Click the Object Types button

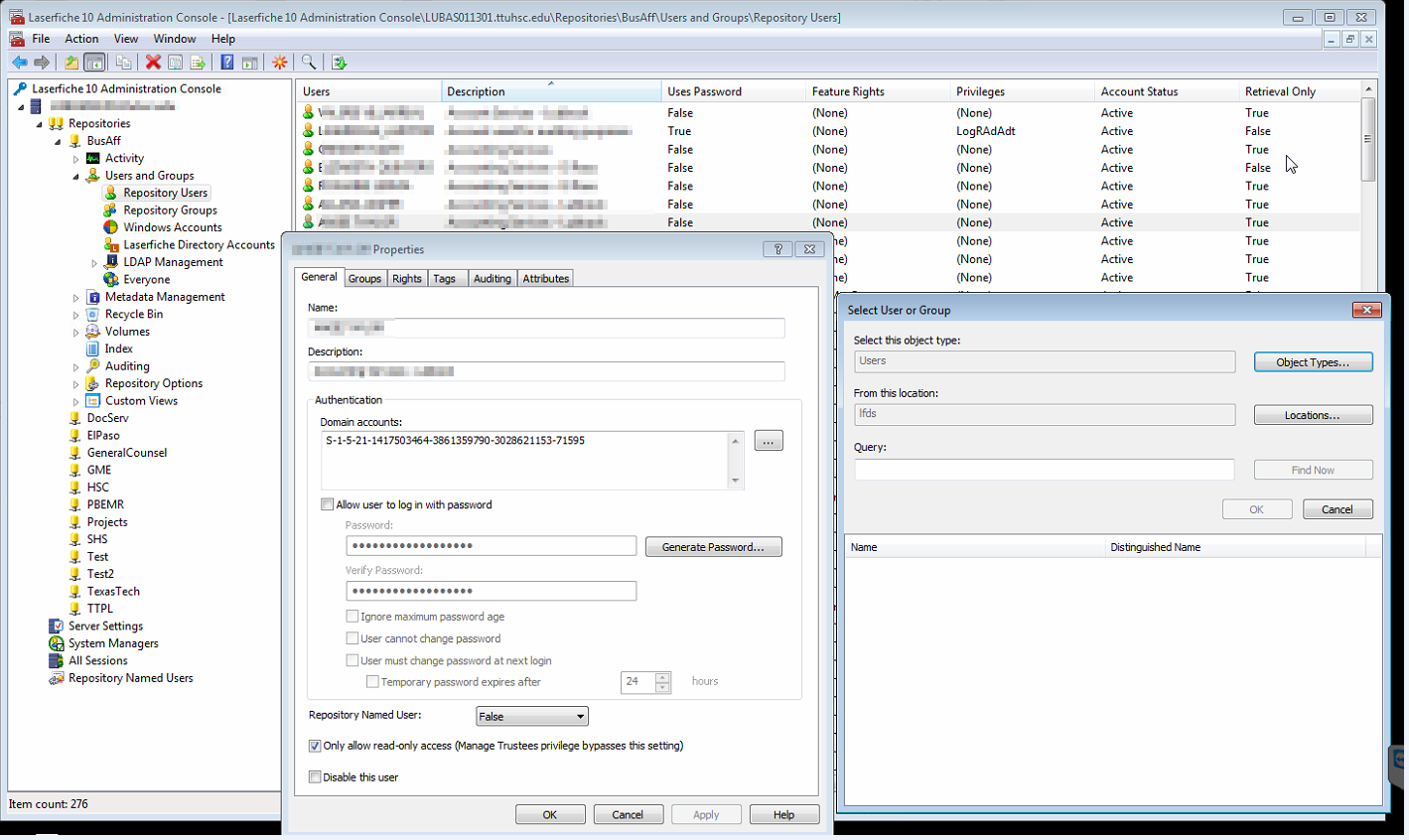[x=1312, y=362]
